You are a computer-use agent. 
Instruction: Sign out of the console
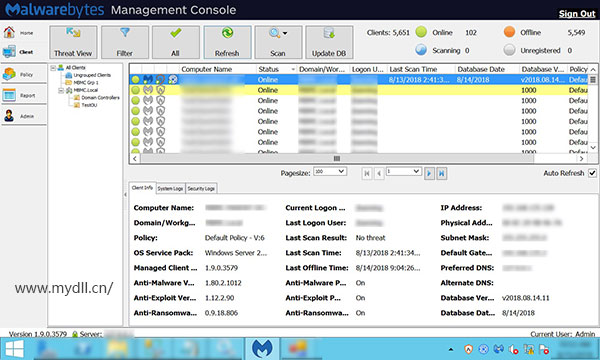(x=577, y=14)
